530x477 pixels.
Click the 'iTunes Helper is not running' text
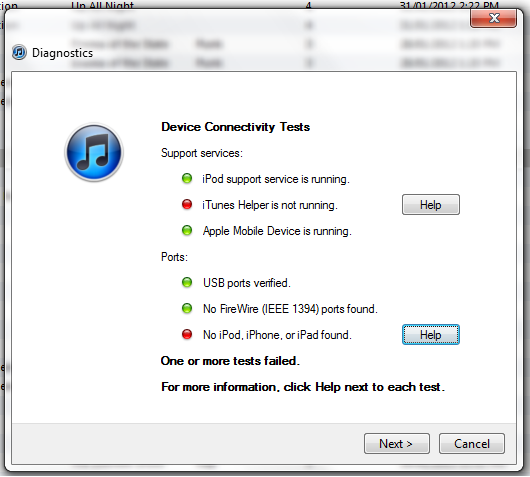click(270, 205)
